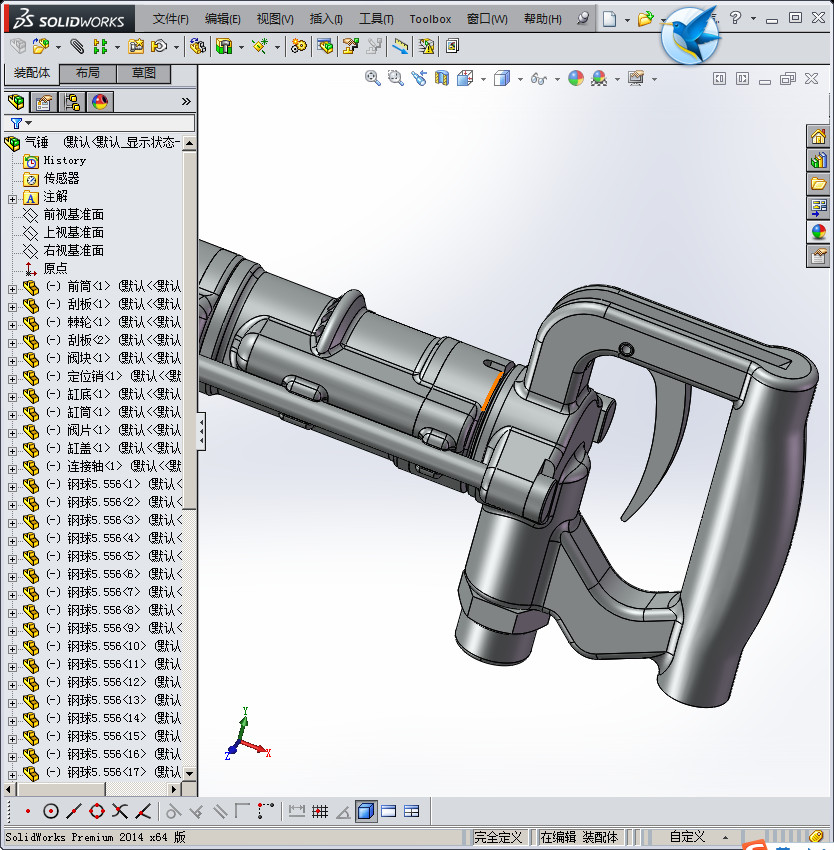Click the Zoom to Area magnifier icon
The height and width of the screenshot is (850, 834).
395,79
